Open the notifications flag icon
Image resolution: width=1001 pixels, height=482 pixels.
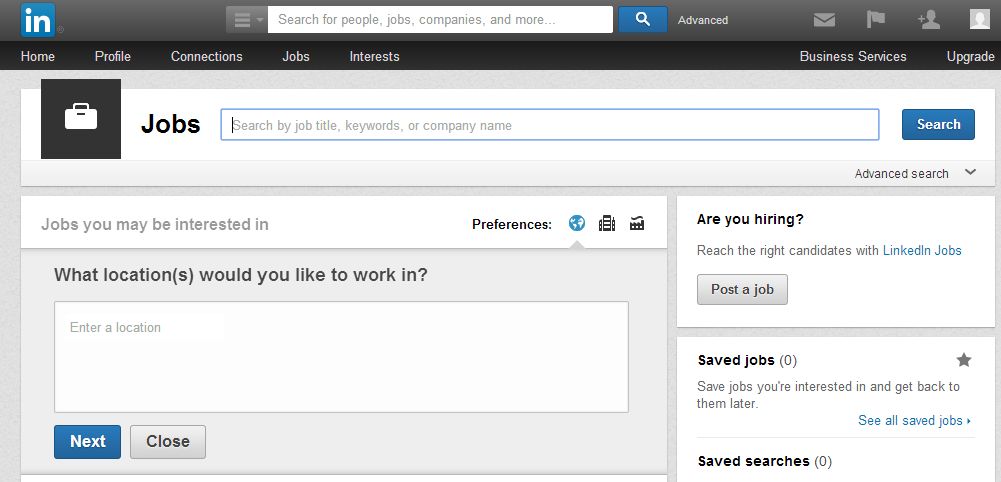tap(876, 19)
